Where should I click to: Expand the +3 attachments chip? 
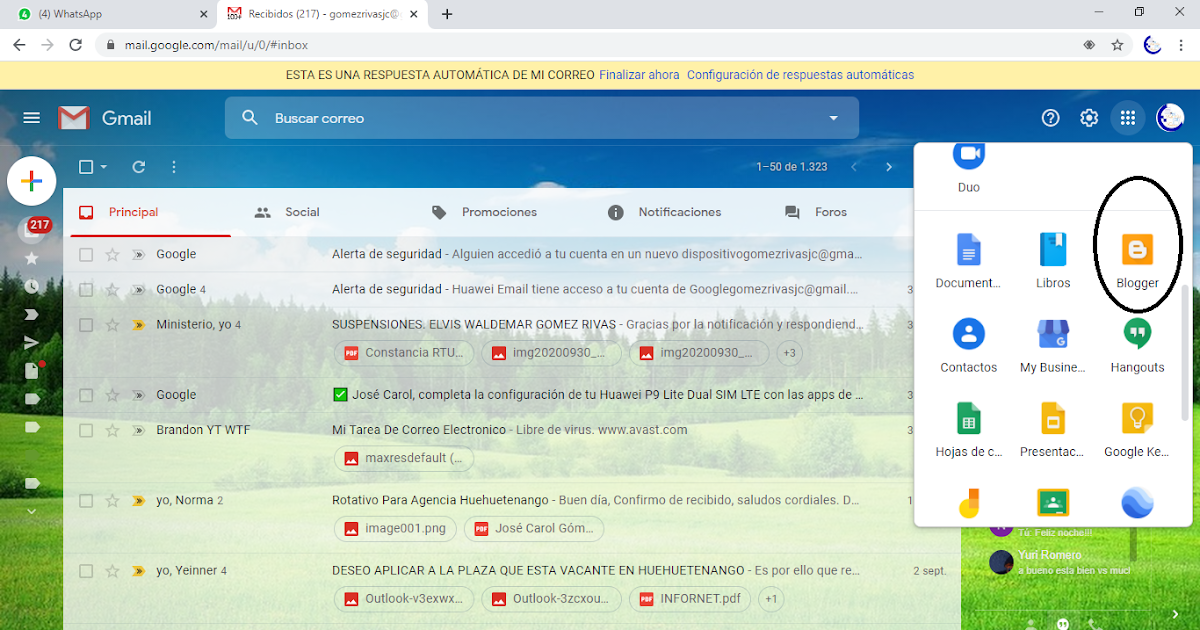pyautogui.click(x=789, y=352)
